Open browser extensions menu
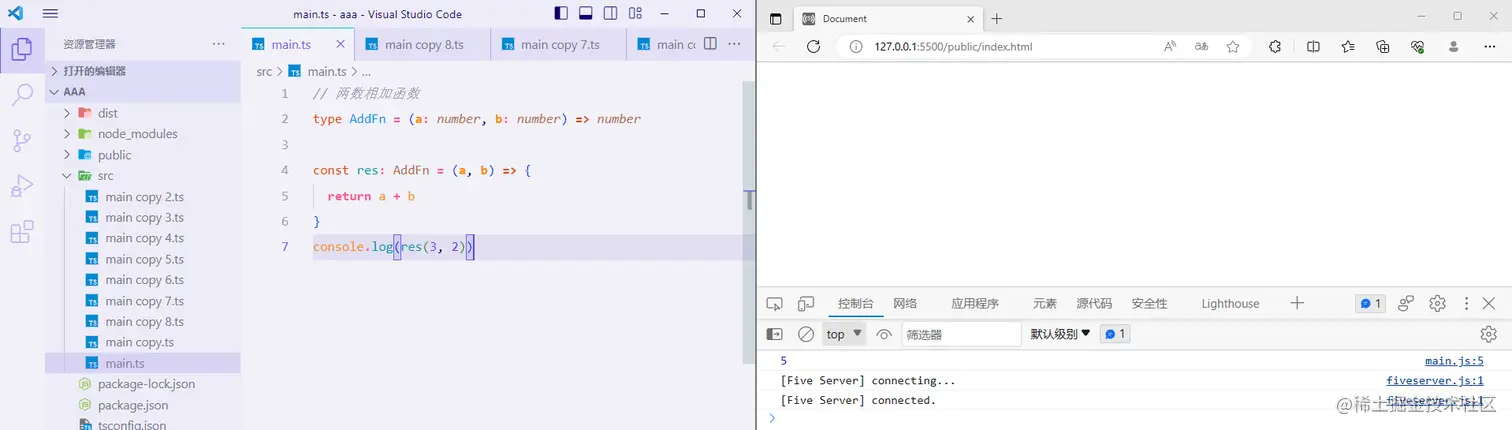 click(1276, 47)
